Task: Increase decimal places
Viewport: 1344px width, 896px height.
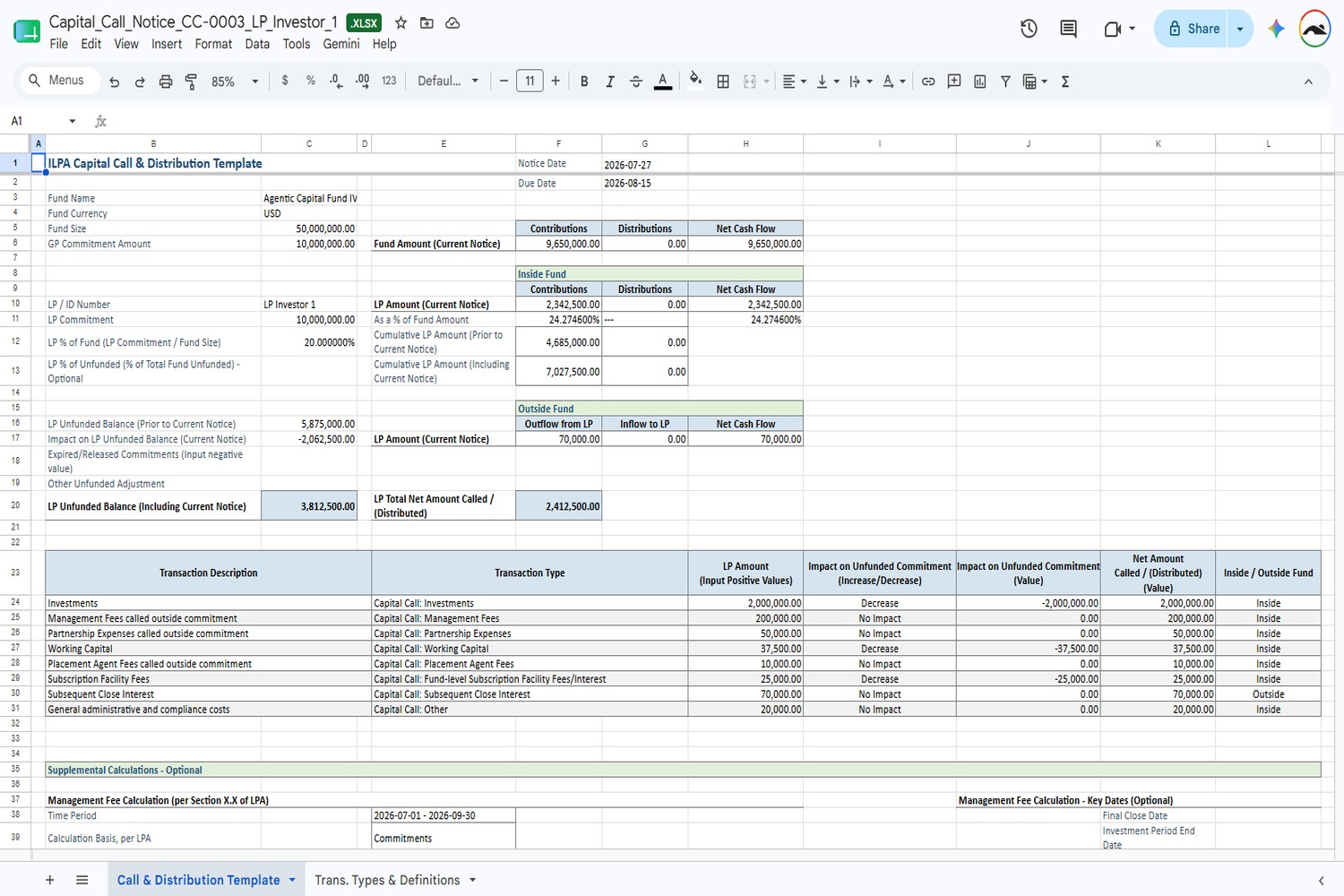Action: pyautogui.click(x=362, y=81)
